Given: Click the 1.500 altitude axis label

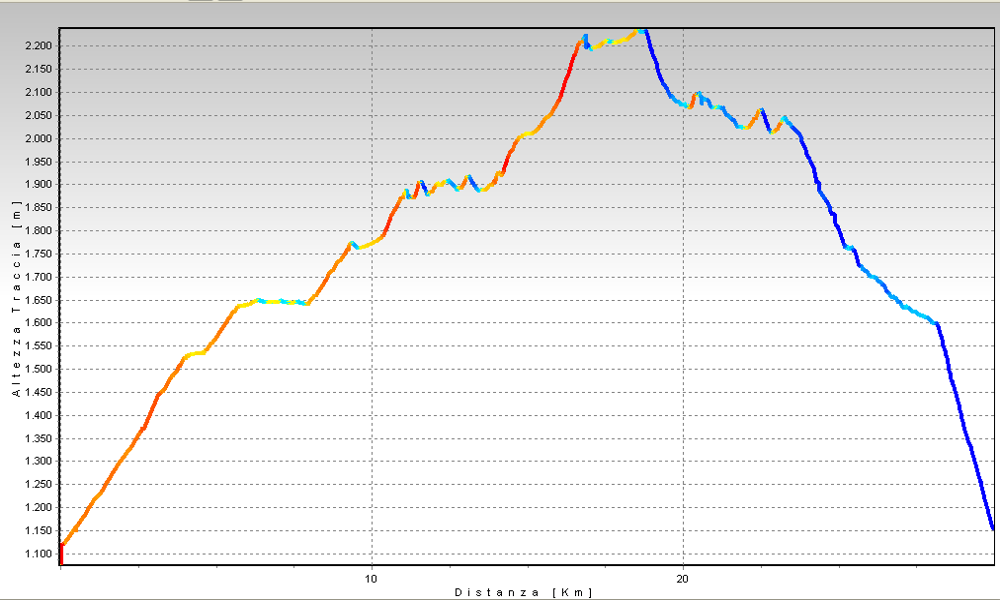Looking at the screenshot, I should (40, 369).
